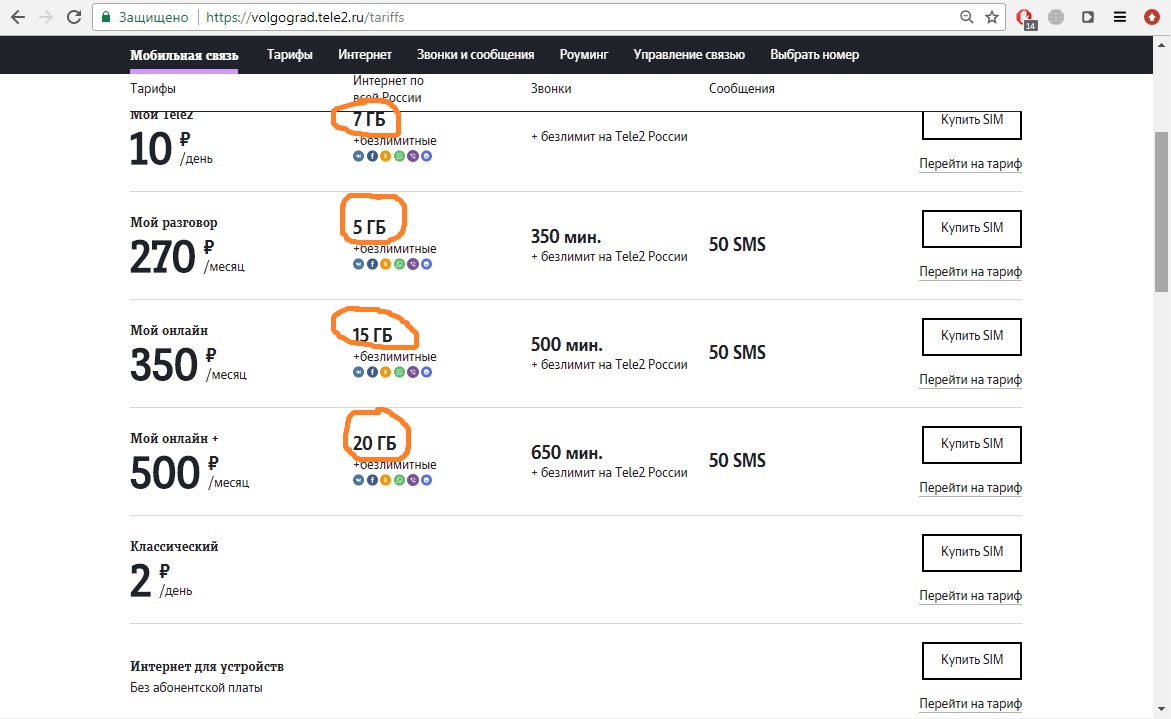Click the VK icon in Мой онлайн row
Image resolution: width=1171 pixels, height=719 pixels.
pyautogui.click(x=358, y=372)
